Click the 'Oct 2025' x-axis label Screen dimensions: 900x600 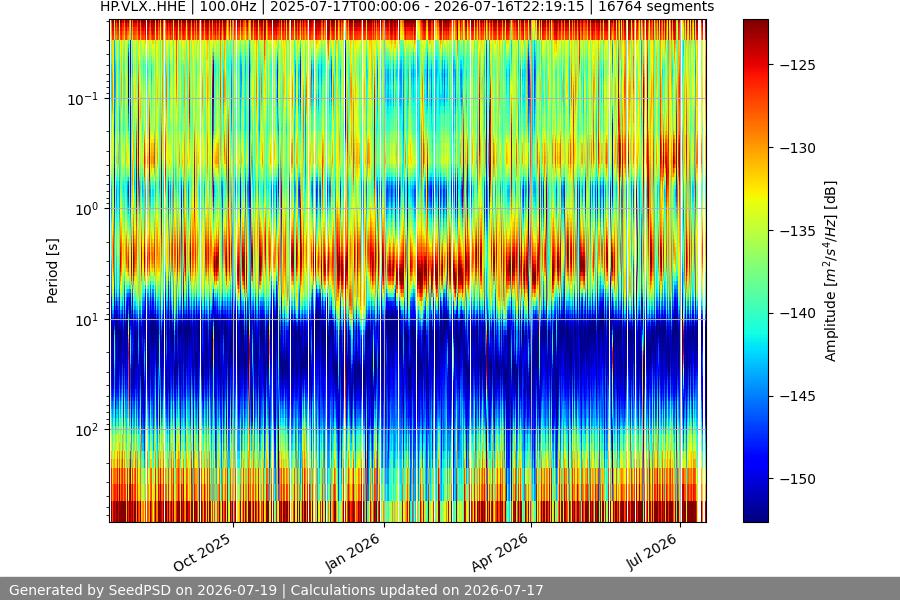coord(202,552)
